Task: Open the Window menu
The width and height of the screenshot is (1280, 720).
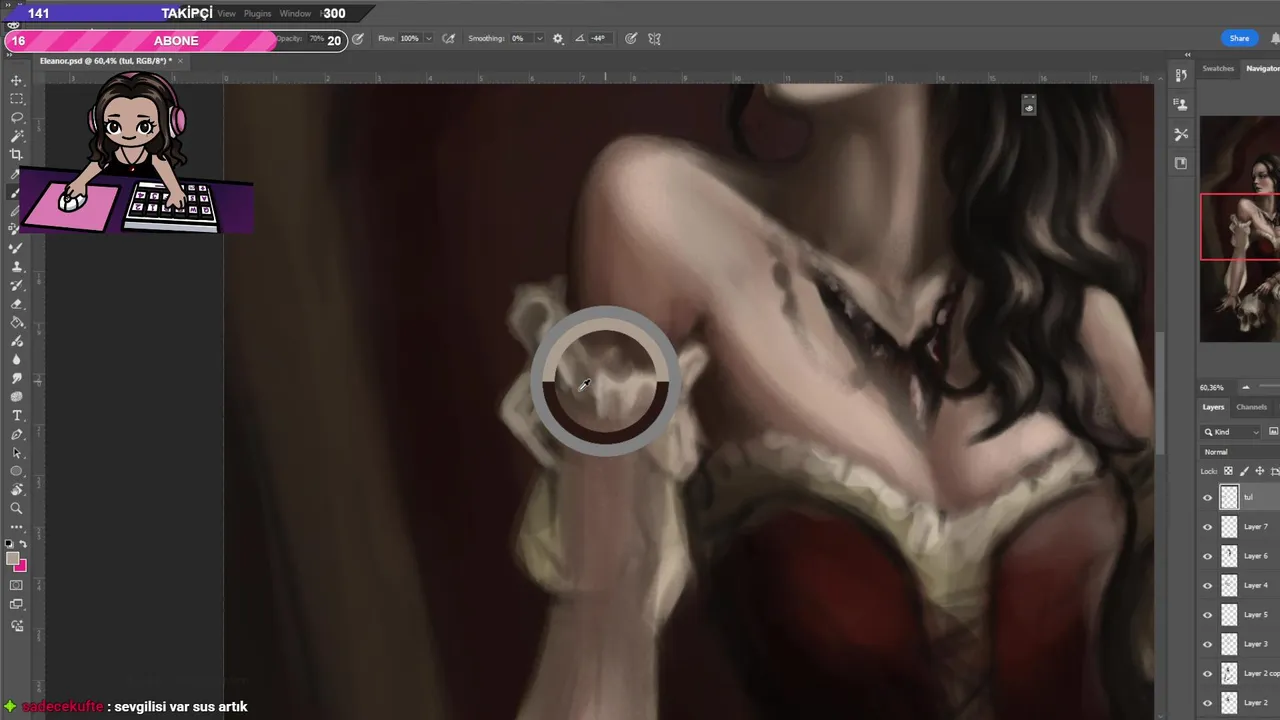Action: pos(295,14)
